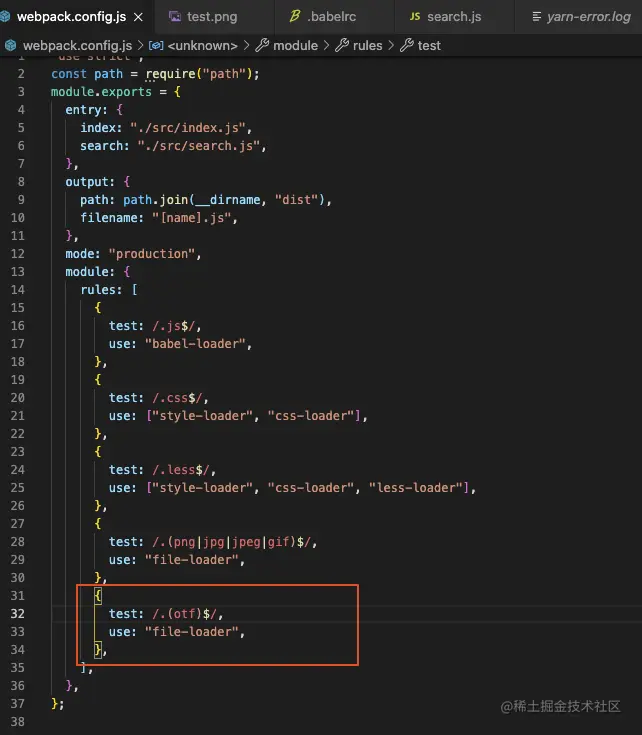
Task: Click the output: key on line 8
Action: click(90, 182)
